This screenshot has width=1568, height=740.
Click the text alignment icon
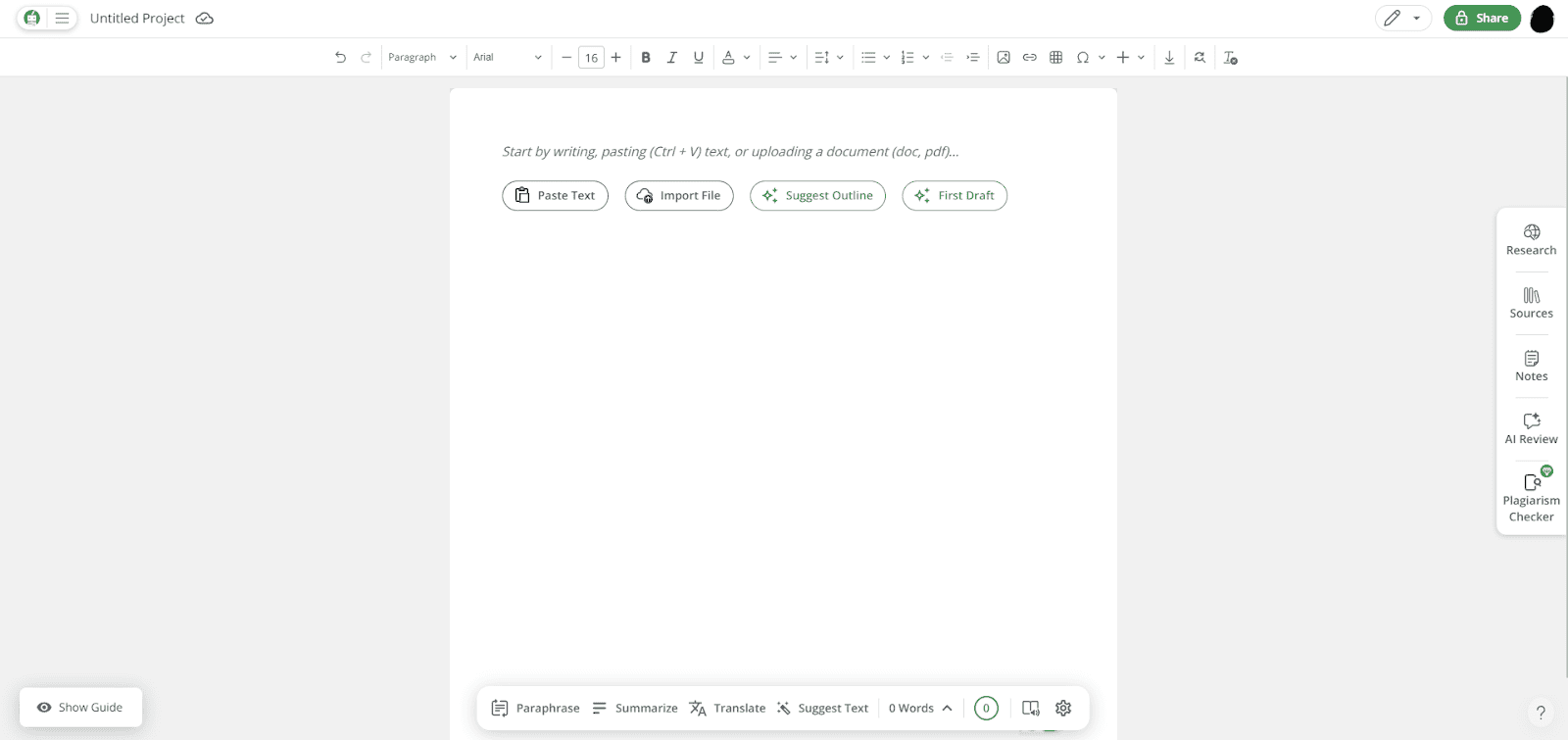point(775,58)
